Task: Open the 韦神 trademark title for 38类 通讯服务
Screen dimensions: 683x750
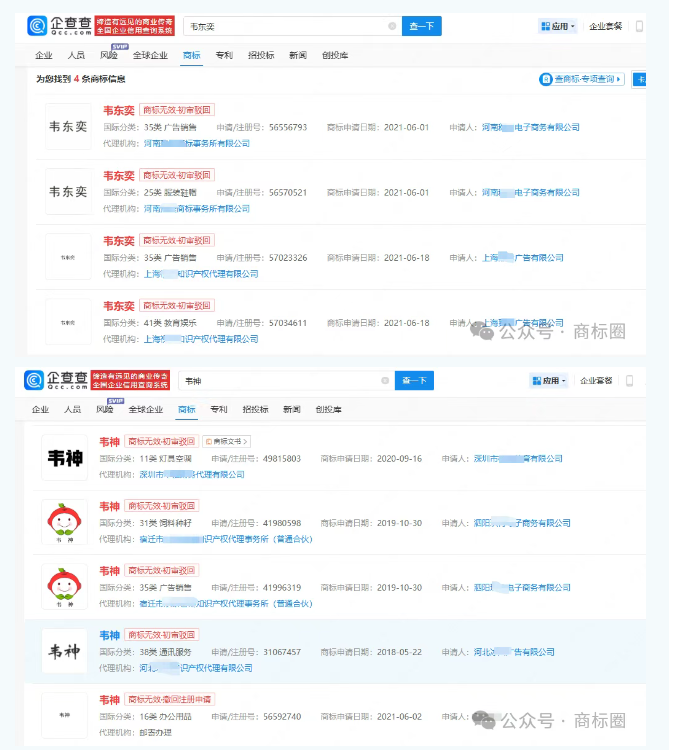Action: click(109, 635)
